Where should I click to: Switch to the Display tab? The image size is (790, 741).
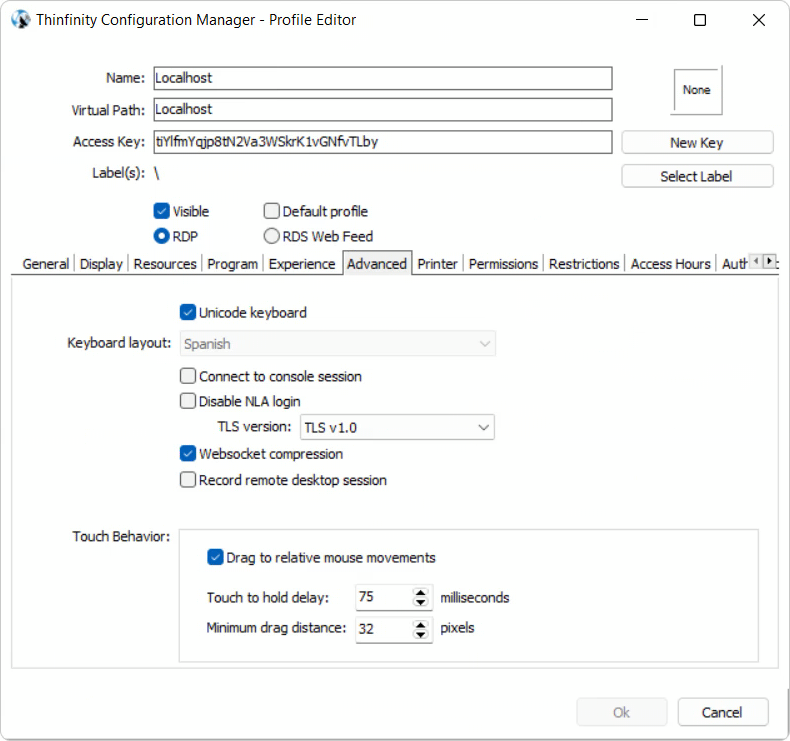[x=101, y=264]
